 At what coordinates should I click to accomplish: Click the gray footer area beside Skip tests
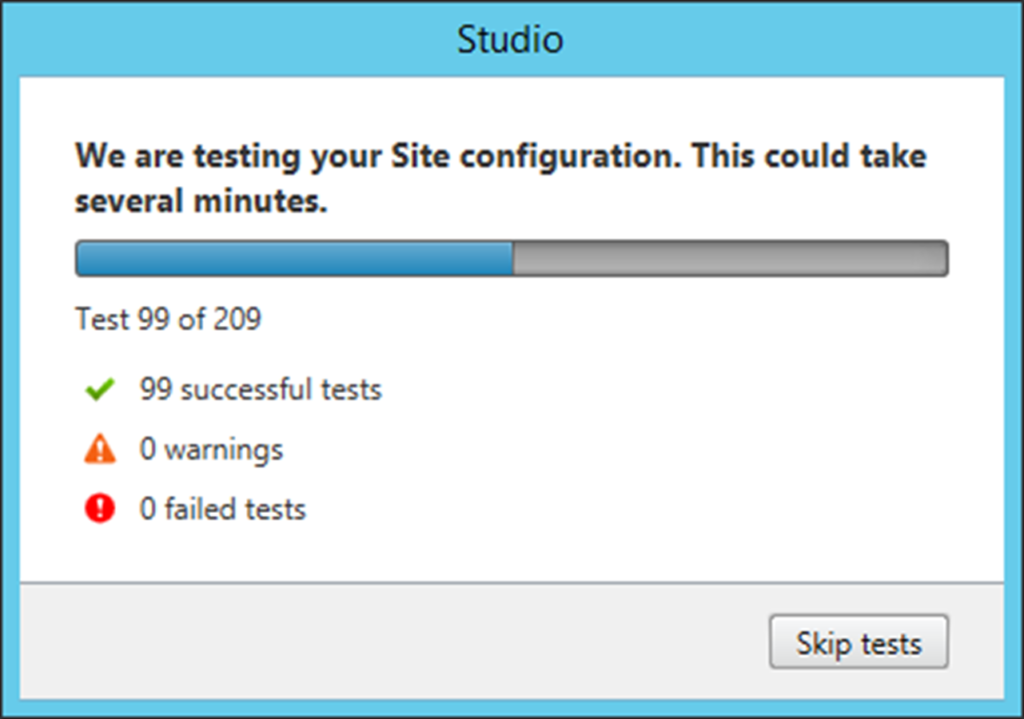click(392, 641)
